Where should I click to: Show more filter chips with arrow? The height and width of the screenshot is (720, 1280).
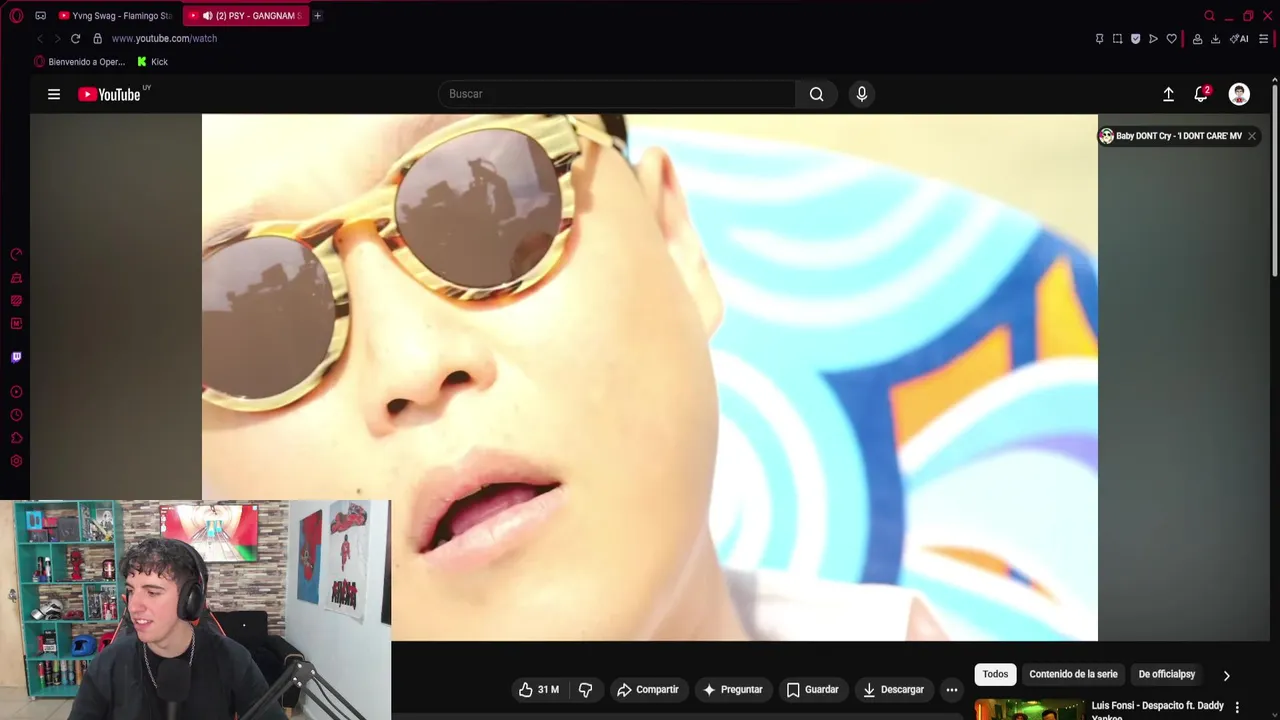[1227, 675]
